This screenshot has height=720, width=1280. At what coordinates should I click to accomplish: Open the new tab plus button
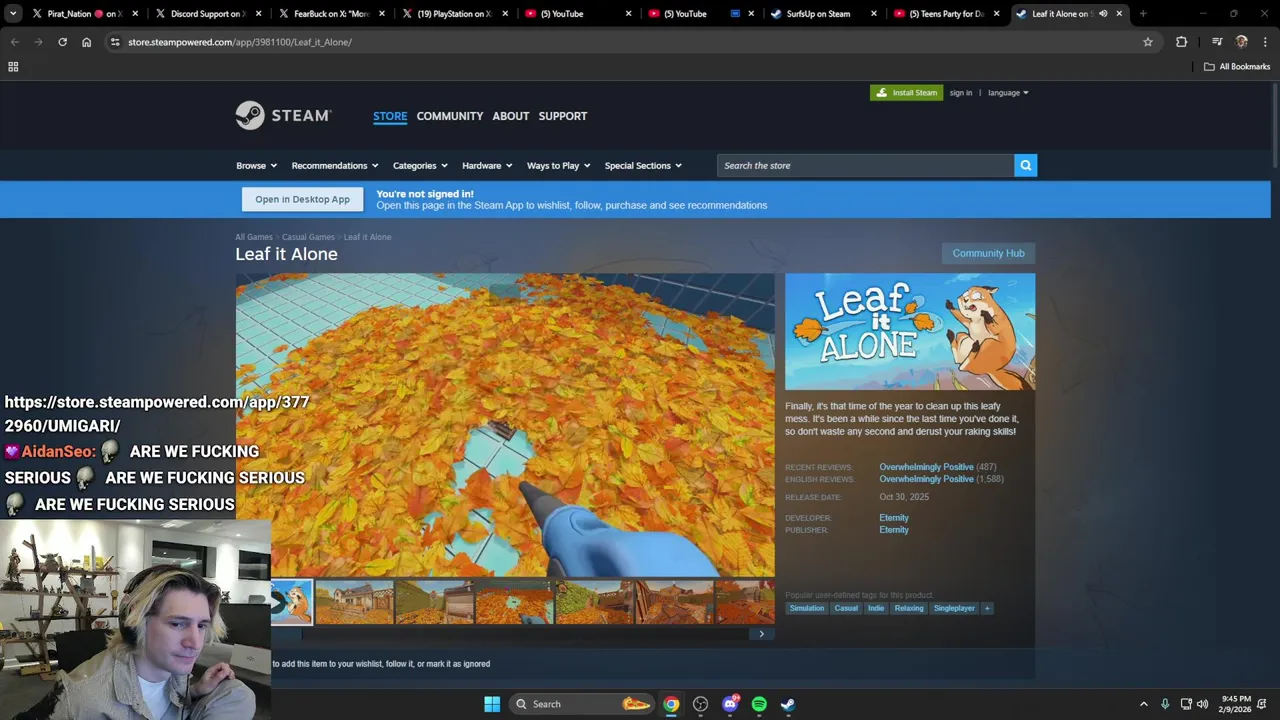click(1142, 14)
